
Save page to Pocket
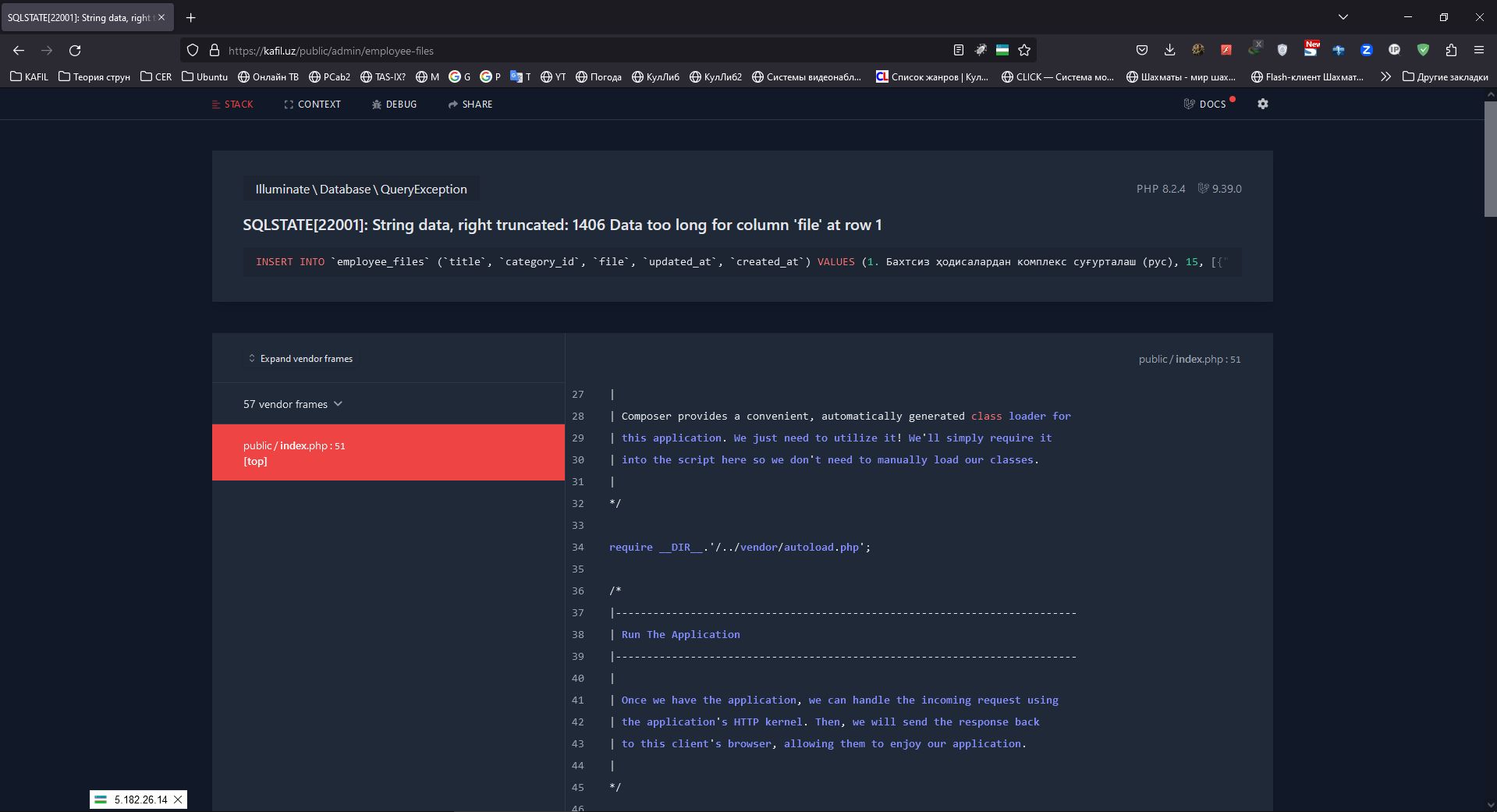click(x=1142, y=51)
